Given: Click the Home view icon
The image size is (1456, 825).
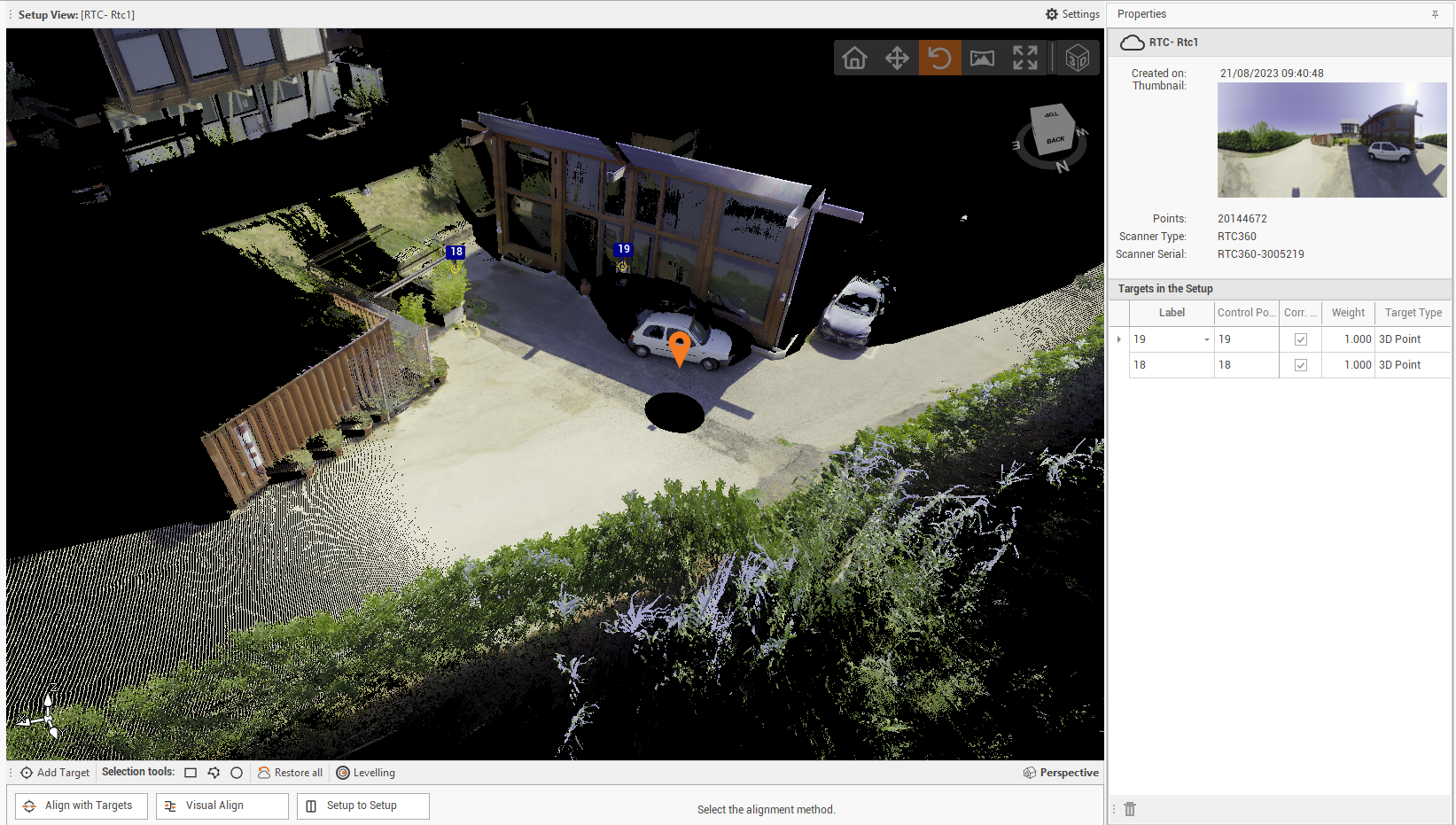Looking at the screenshot, I should pyautogui.click(x=854, y=58).
